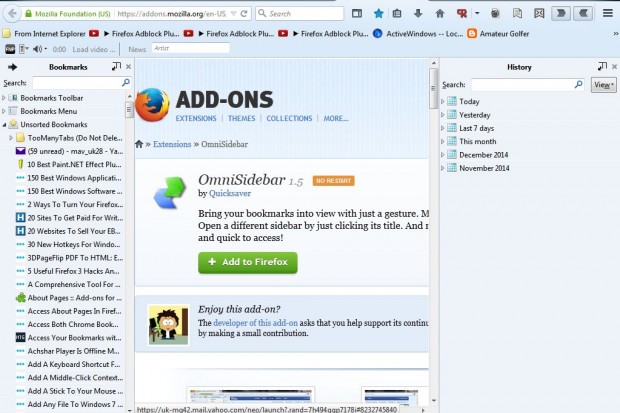Open the Firefox hamburger menu
This screenshot has height=413, width=620.
click(608, 13)
